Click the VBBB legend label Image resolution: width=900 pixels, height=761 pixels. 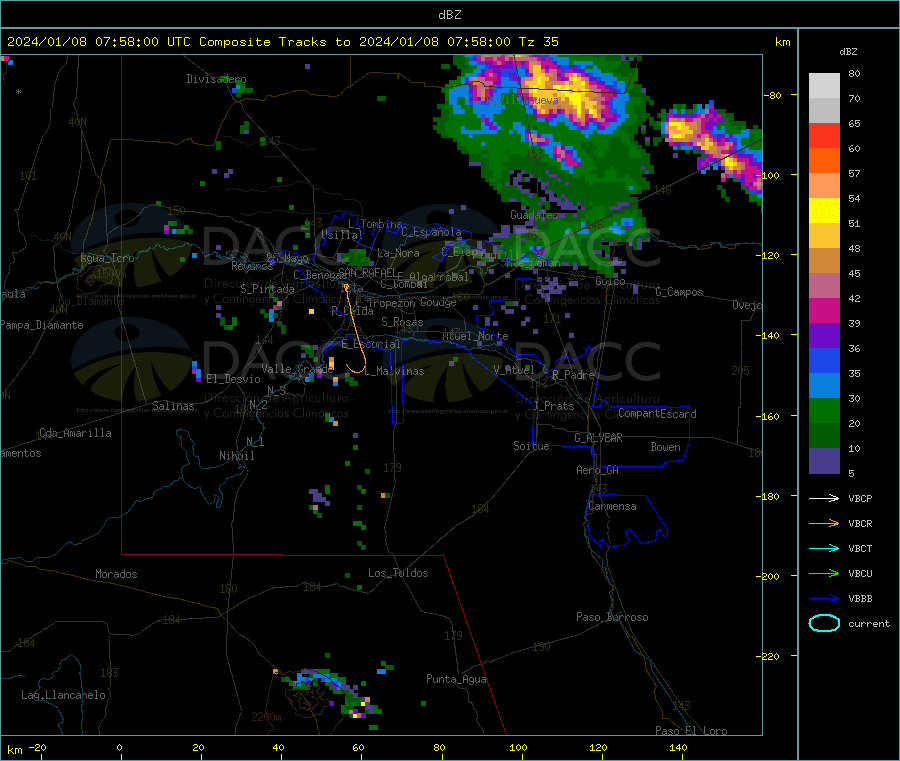860,599
